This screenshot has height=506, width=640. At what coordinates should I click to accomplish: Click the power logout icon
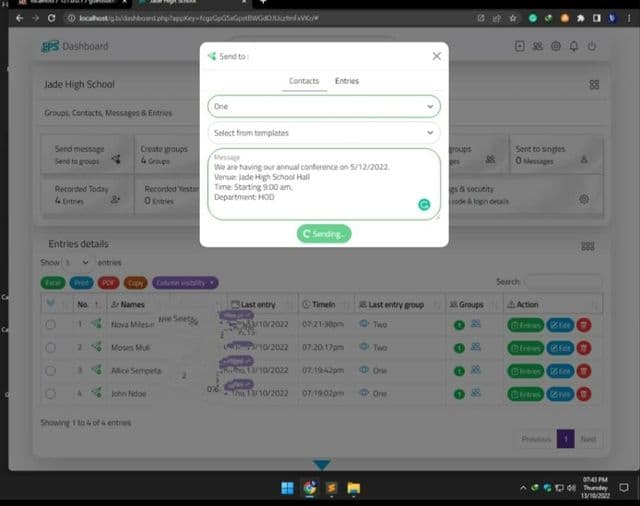591,46
